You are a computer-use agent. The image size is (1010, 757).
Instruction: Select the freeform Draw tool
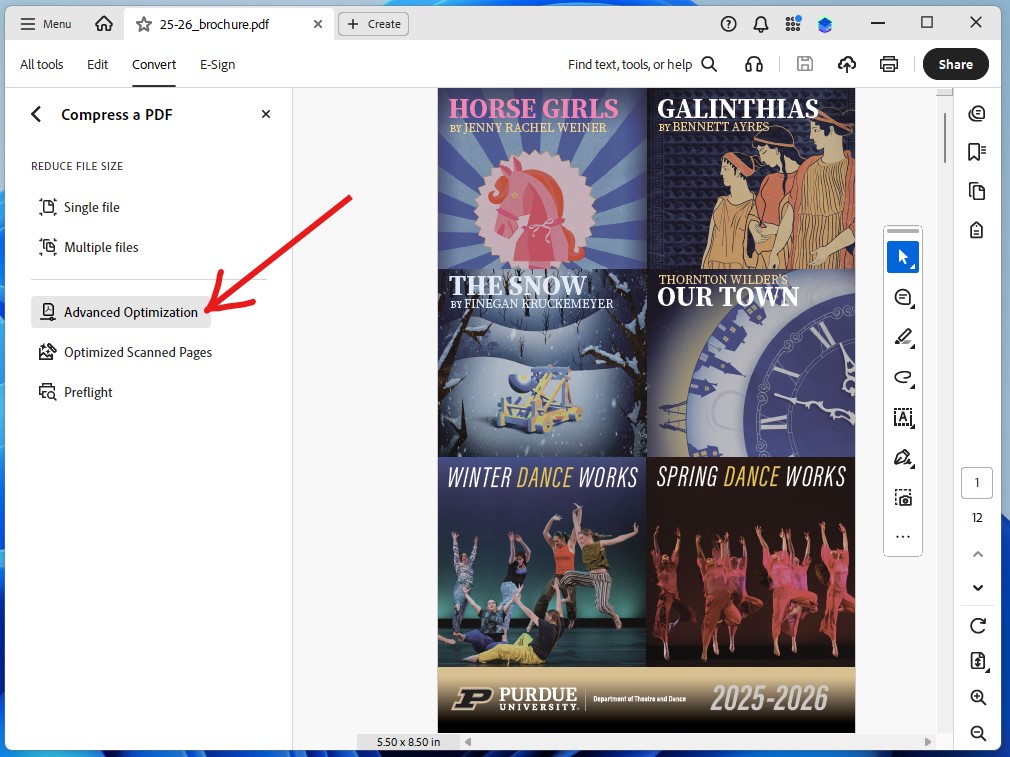click(903, 377)
